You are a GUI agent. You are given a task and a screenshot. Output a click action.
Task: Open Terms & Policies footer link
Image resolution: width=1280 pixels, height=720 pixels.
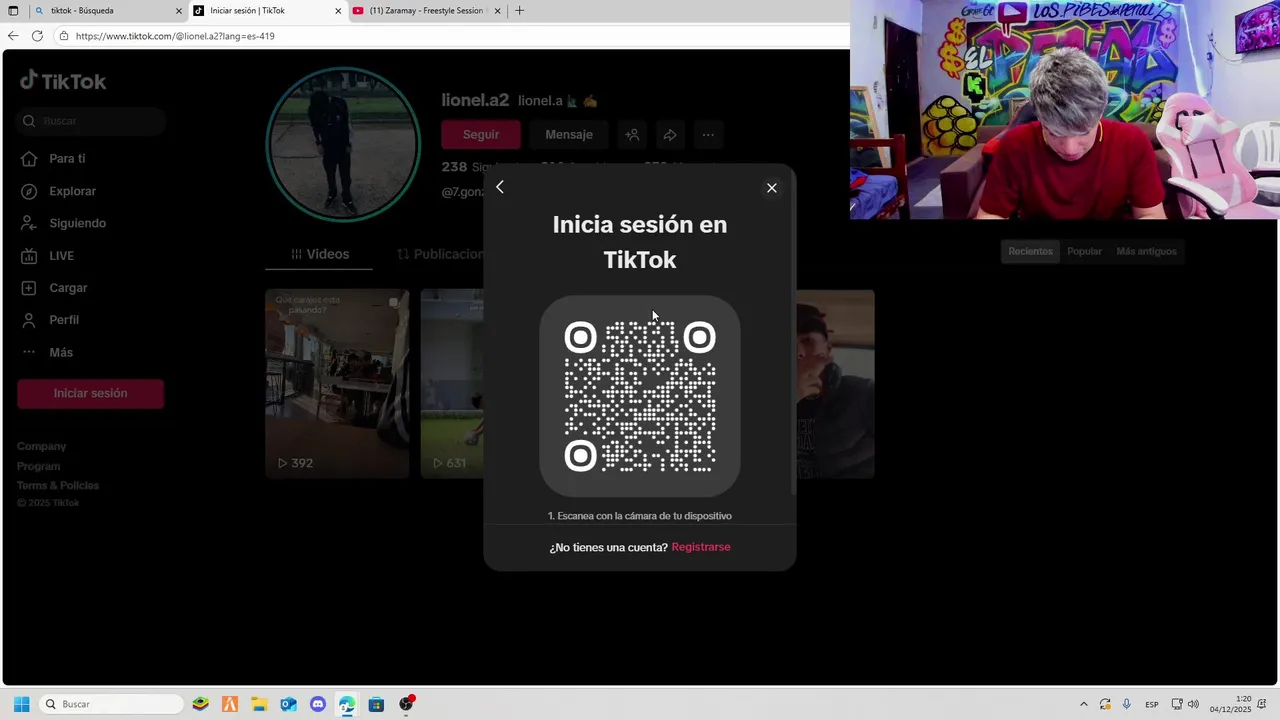[x=58, y=485]
